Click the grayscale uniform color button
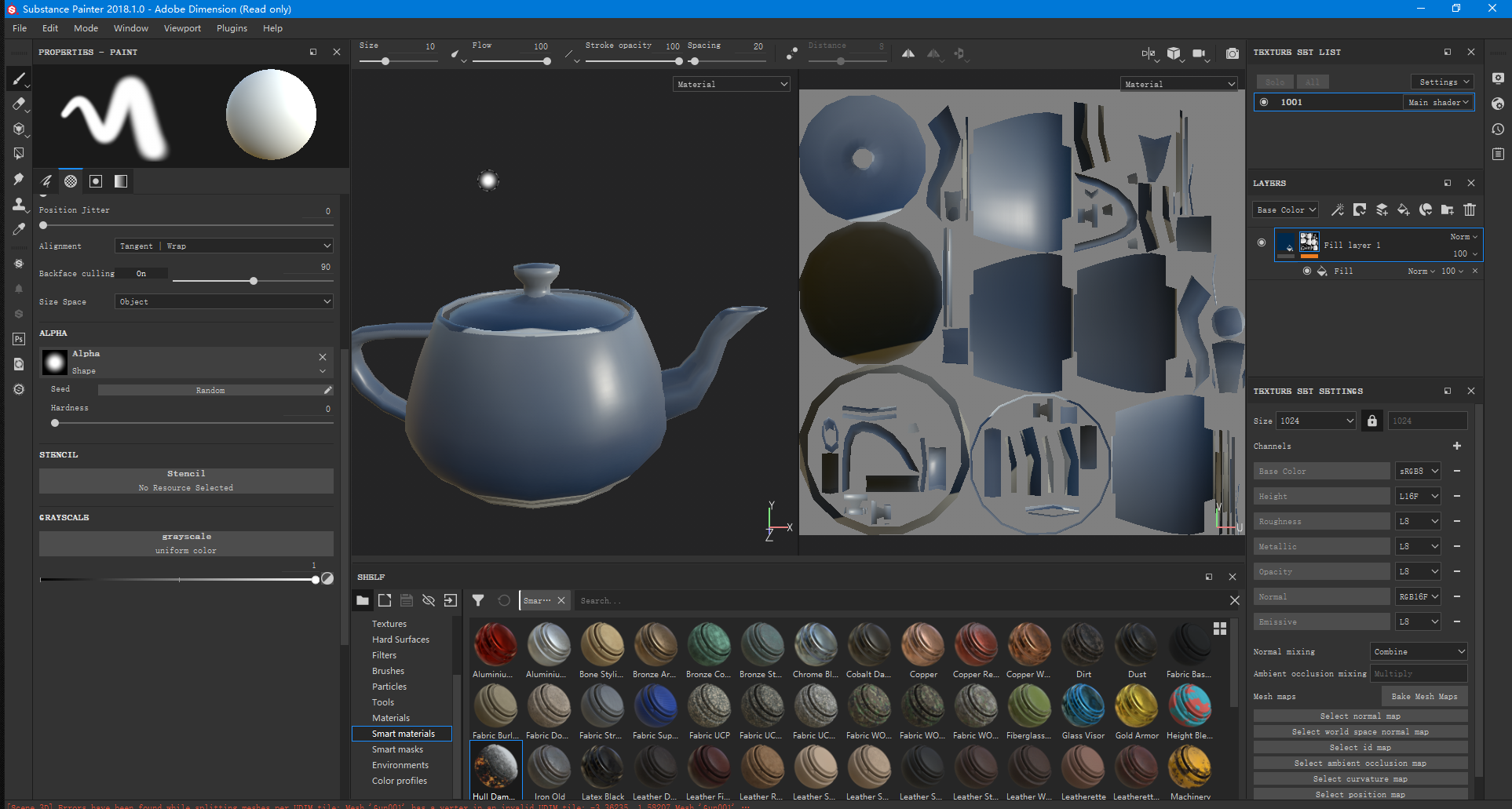 pyautogui.click(x=186, y=544)
